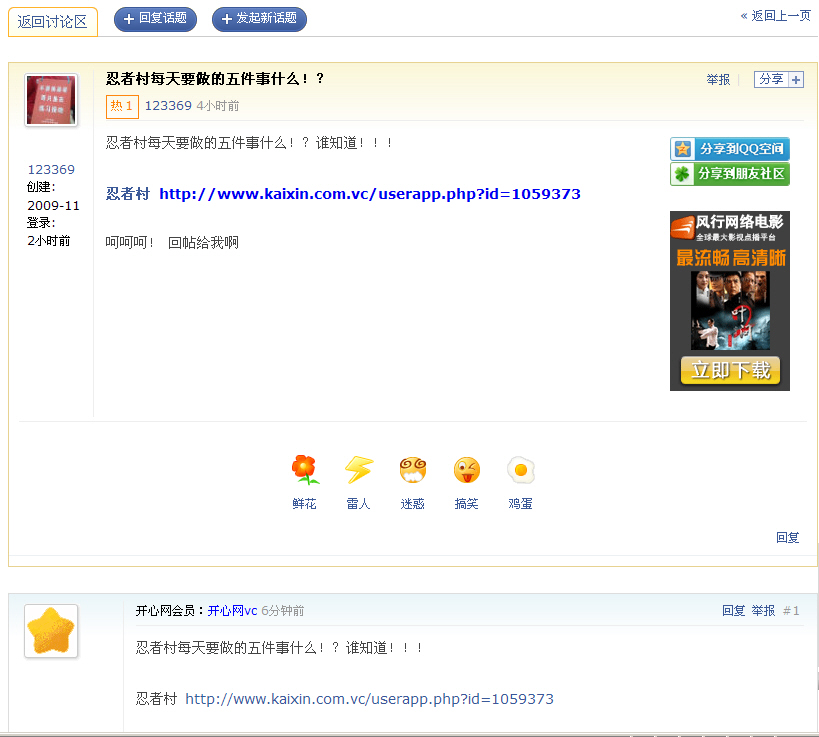Click the 6分钟前 reply timestamp
Image resolution: width=819 pixels, height=737 pixels.
pos(283,611)
